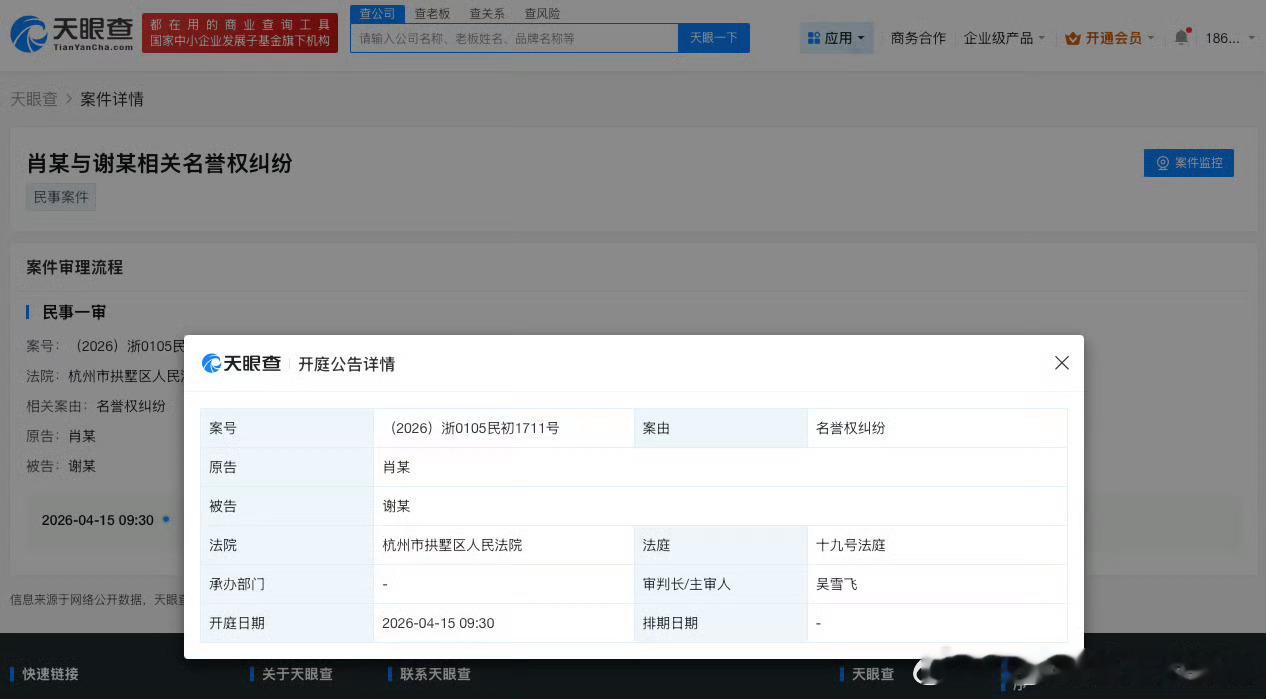The height and width of the screenshot is (699, 1266).
Task: Click the crown icon beside 开通会员
Action: click(x=1074, y=37)
